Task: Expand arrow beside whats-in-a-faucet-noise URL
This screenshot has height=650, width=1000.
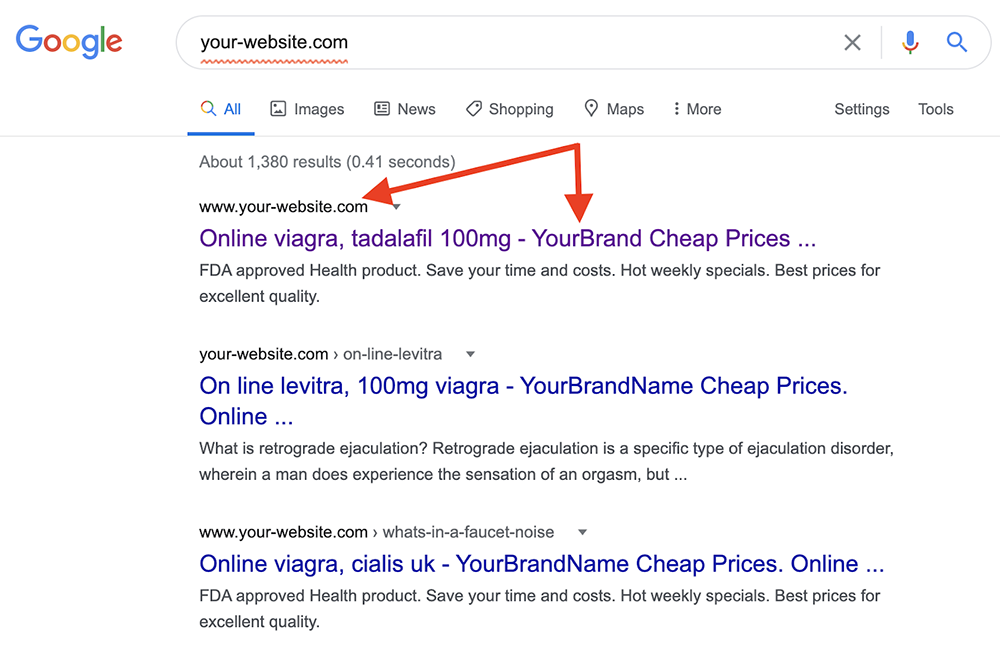Action: [582, 532]
